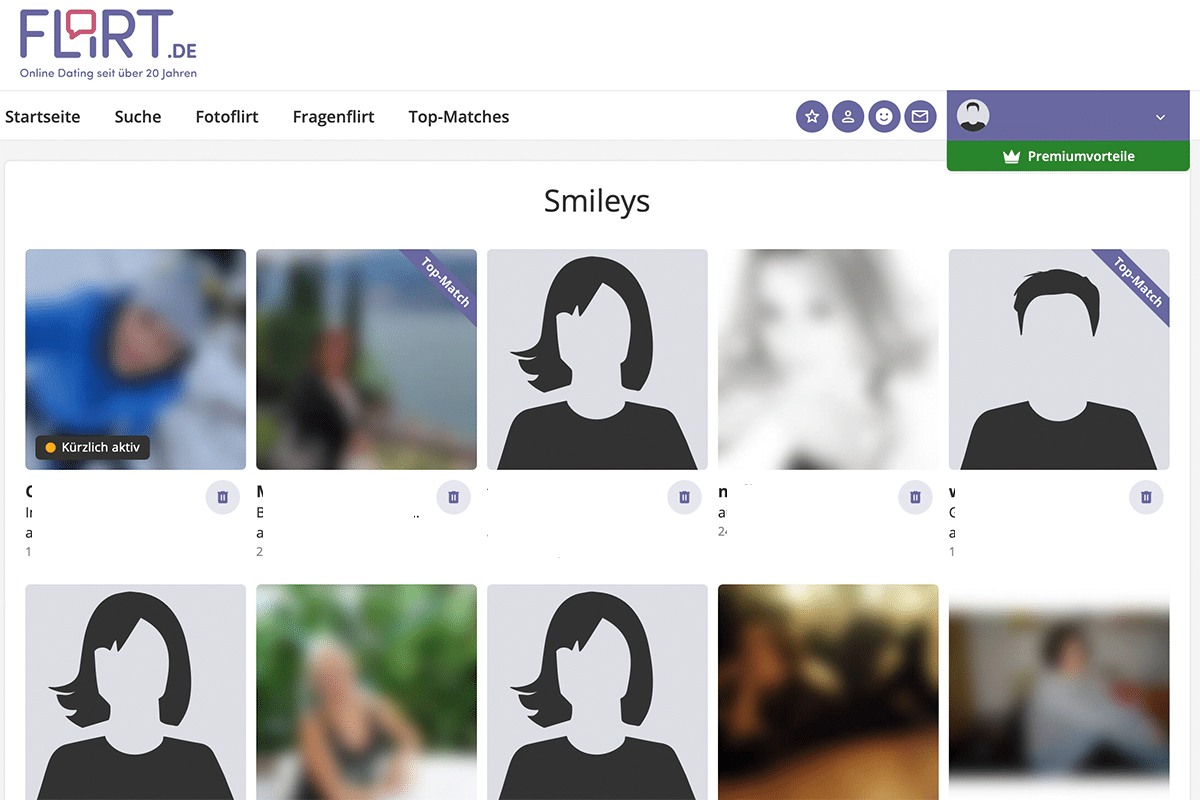Navigate to Top-Matches page
1200x800 pixels.
[x=459, y=117]
